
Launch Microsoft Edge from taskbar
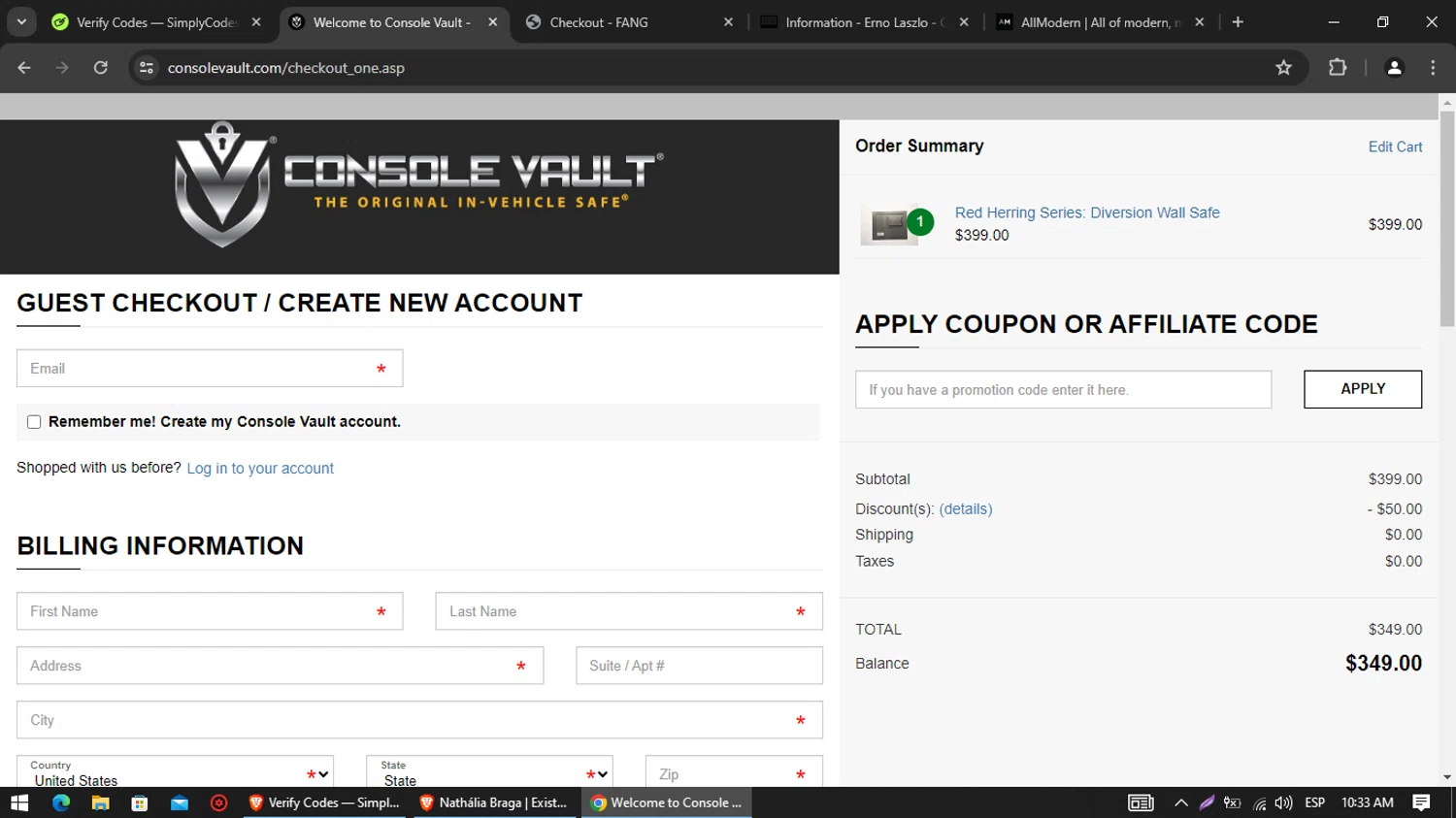[61, 802]
